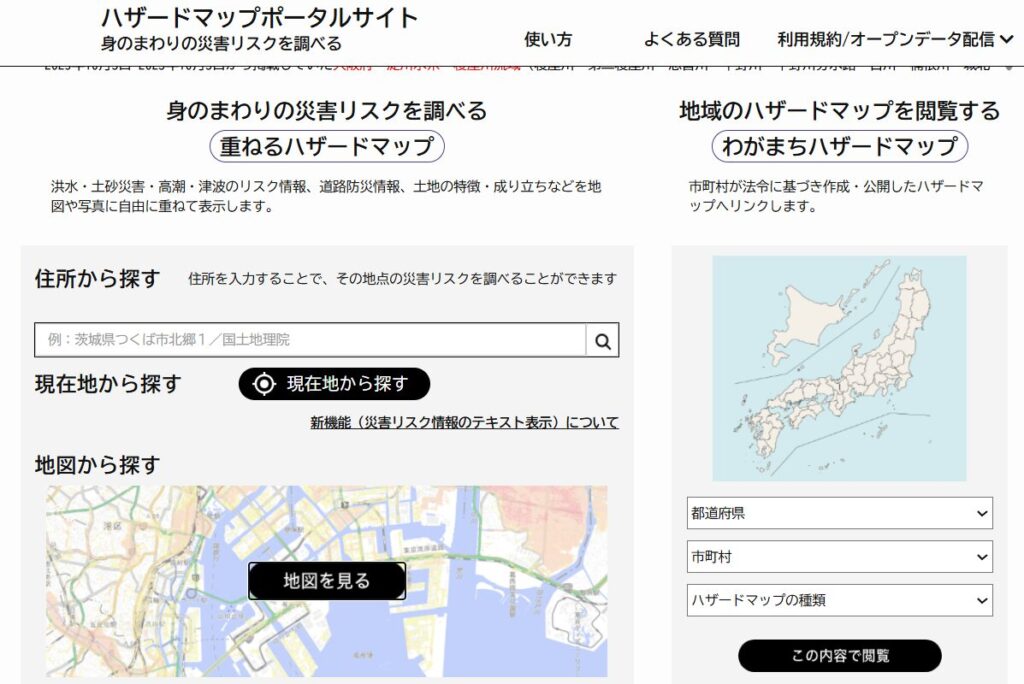Click the 身のまわりの災害リスクを調べる heading
Viewport: 1024px width, 684px height.
tap(327, 110)
